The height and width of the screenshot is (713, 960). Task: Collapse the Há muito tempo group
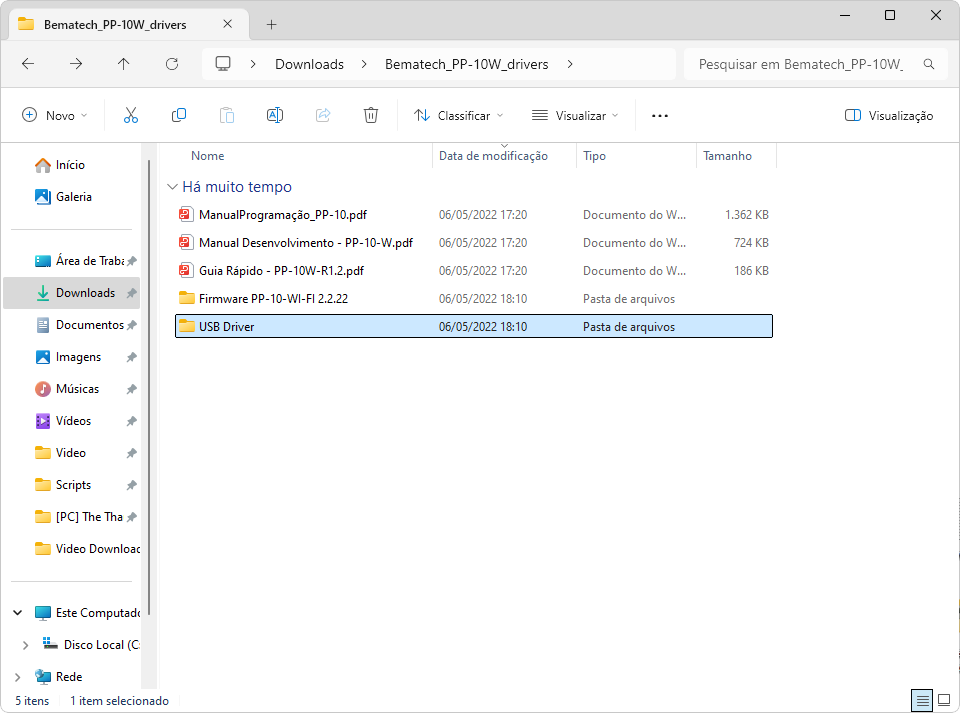click(x=173, y=187)
